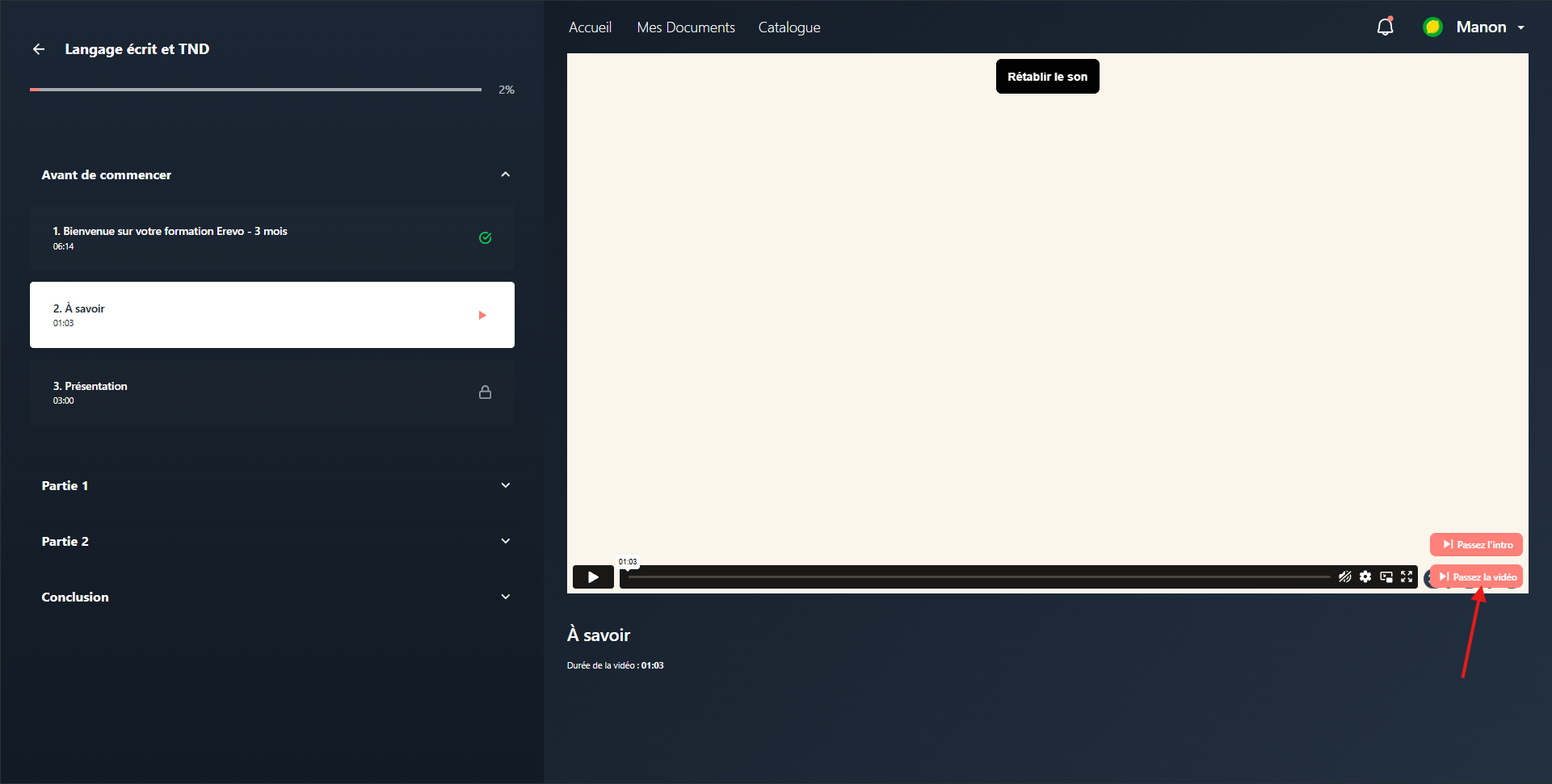Expand the Partie 1 section
This screenshot has width=1552, height=784.
pos(506,485)
